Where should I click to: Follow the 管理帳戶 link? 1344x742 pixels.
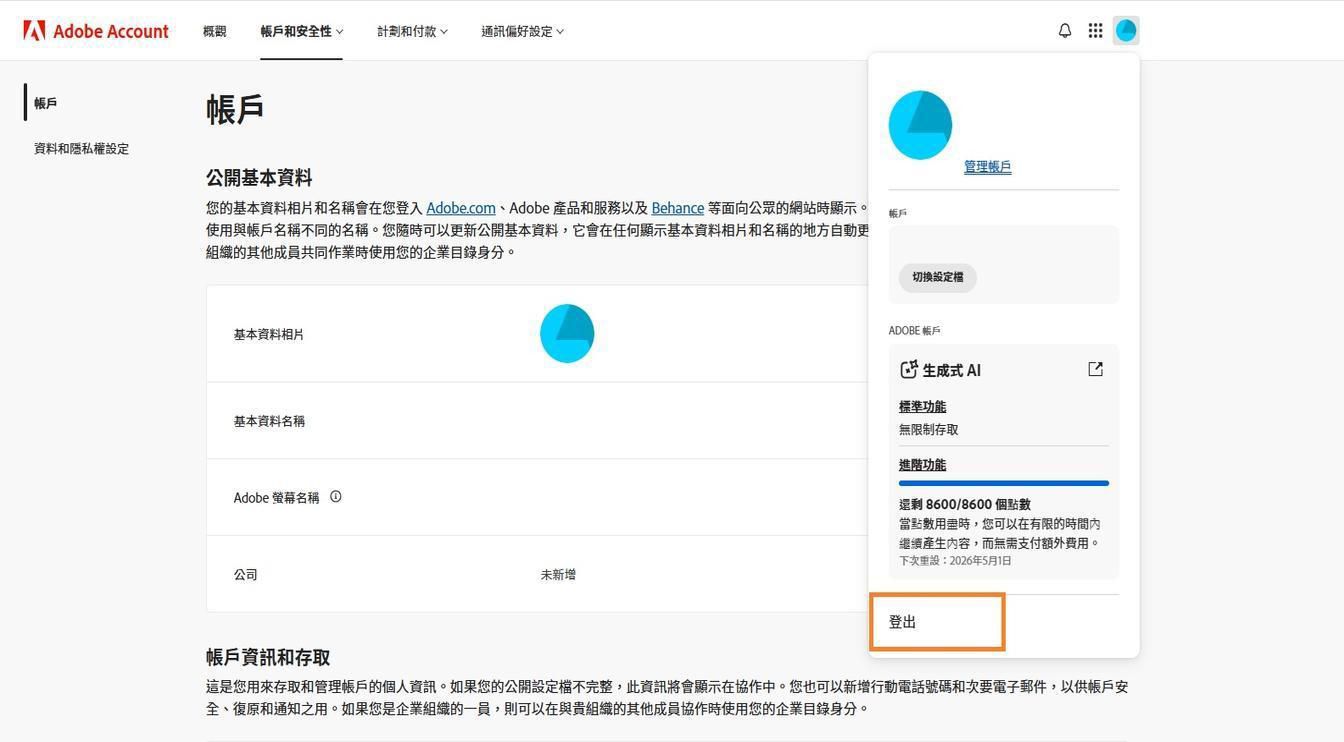pyautogui.click(x=987, y=167)
